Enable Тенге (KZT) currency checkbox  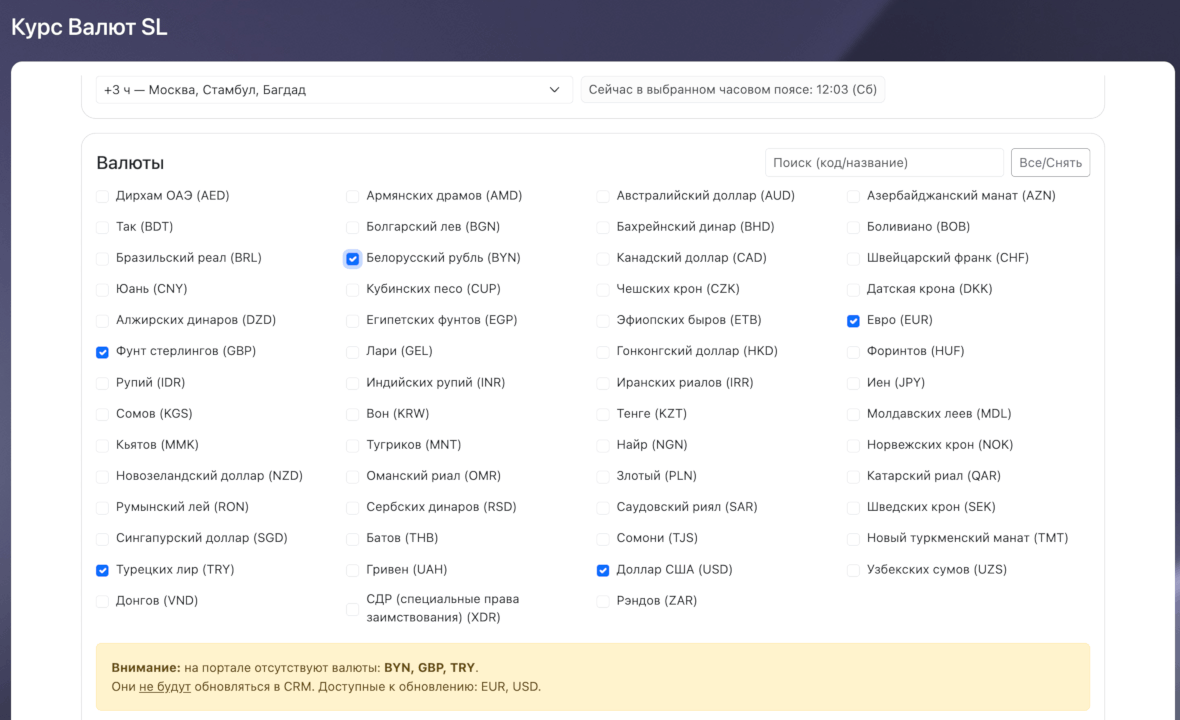(603, 414)
